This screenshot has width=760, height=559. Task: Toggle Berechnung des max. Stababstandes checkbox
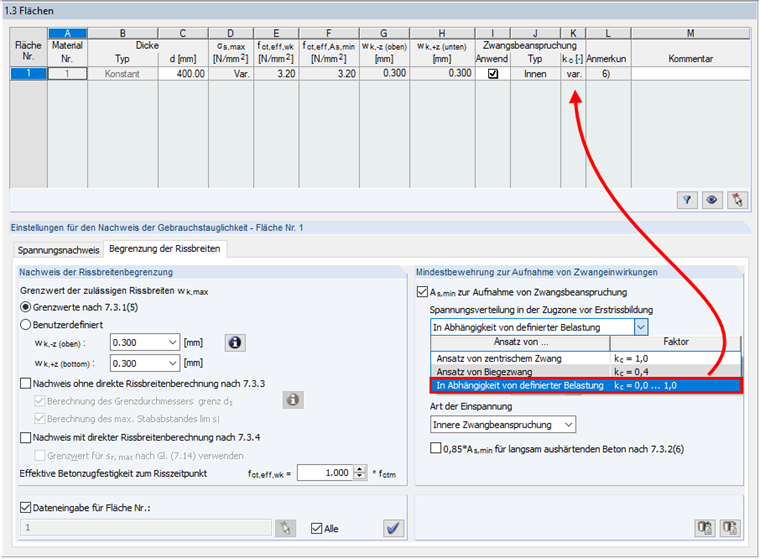coord(40,418)
